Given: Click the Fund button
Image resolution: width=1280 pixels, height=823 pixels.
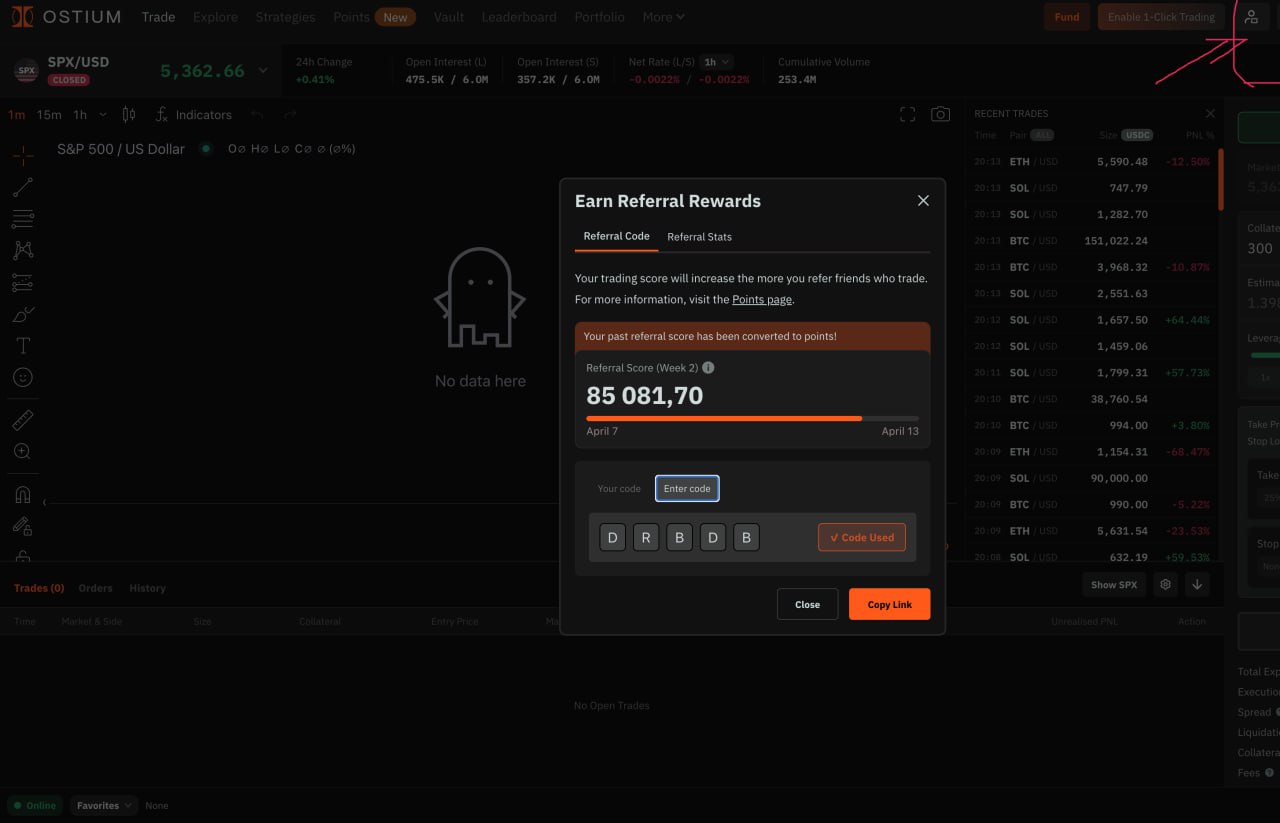Looking at the screenshot, I should tap(1067, 17).
